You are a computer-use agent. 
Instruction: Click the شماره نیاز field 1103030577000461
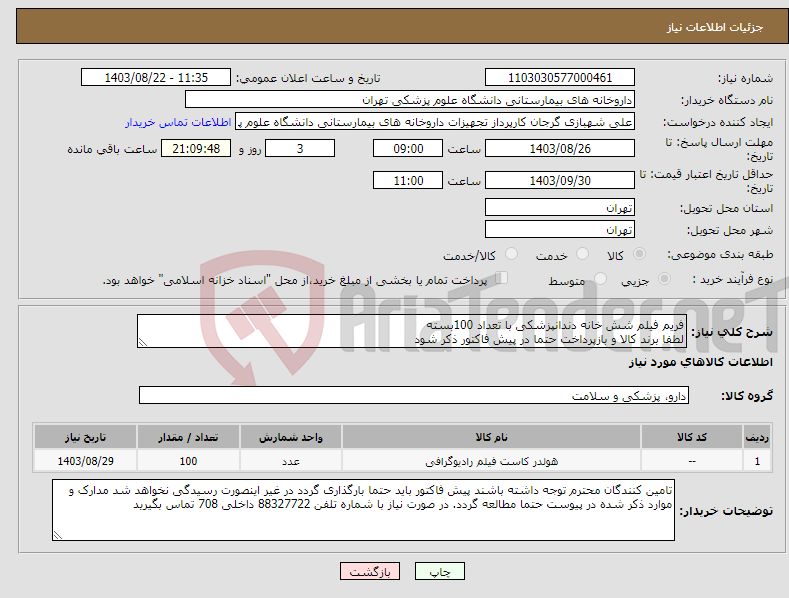pos(560,78)
